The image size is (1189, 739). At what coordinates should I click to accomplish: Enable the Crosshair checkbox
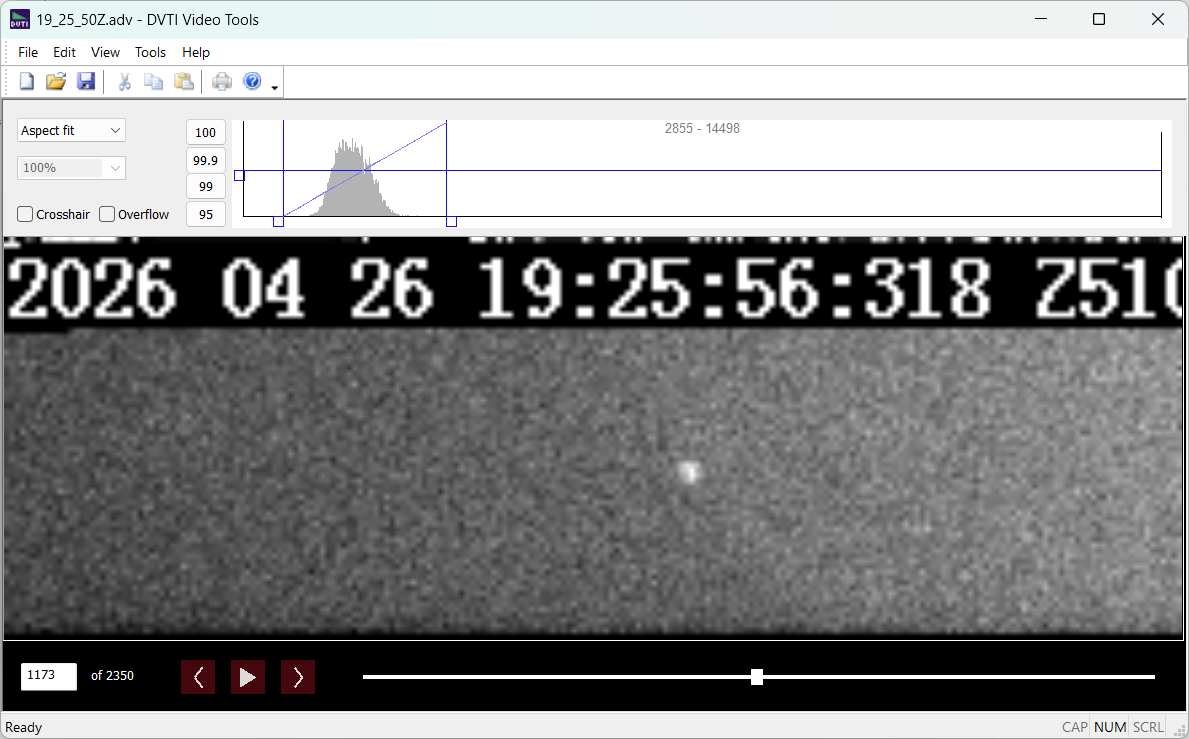point(25,214)
